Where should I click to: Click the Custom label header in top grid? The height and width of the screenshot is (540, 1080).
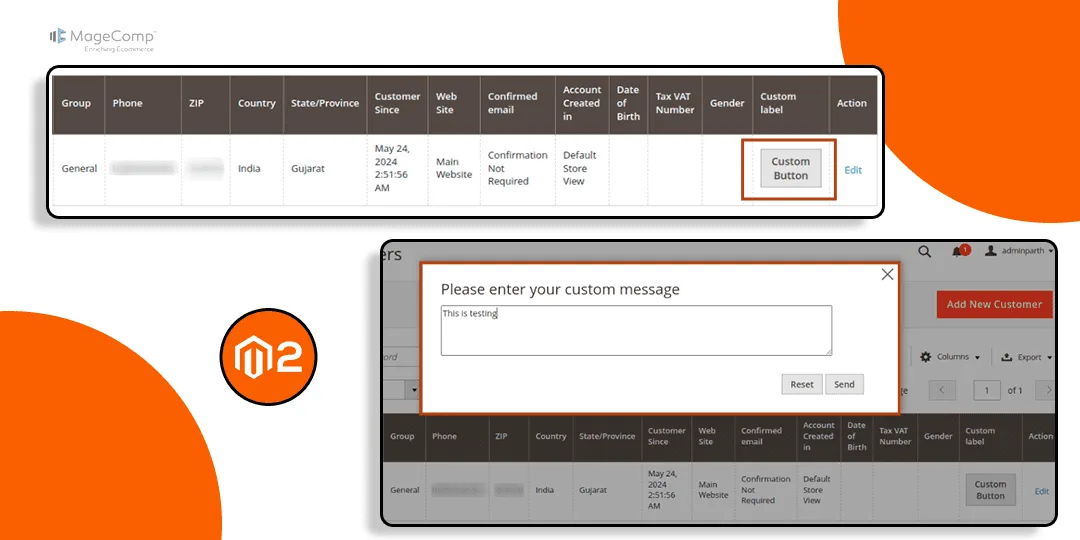[791, 105]
